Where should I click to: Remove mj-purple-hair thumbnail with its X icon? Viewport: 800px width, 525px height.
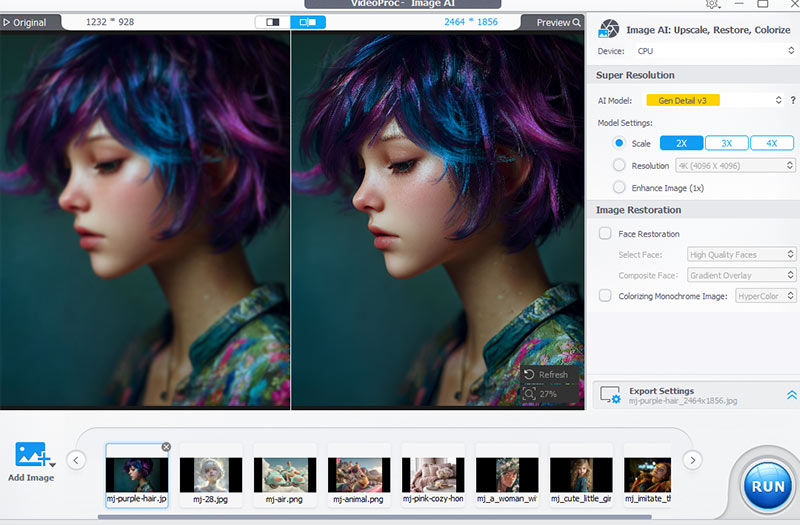[x=166, y=447]
